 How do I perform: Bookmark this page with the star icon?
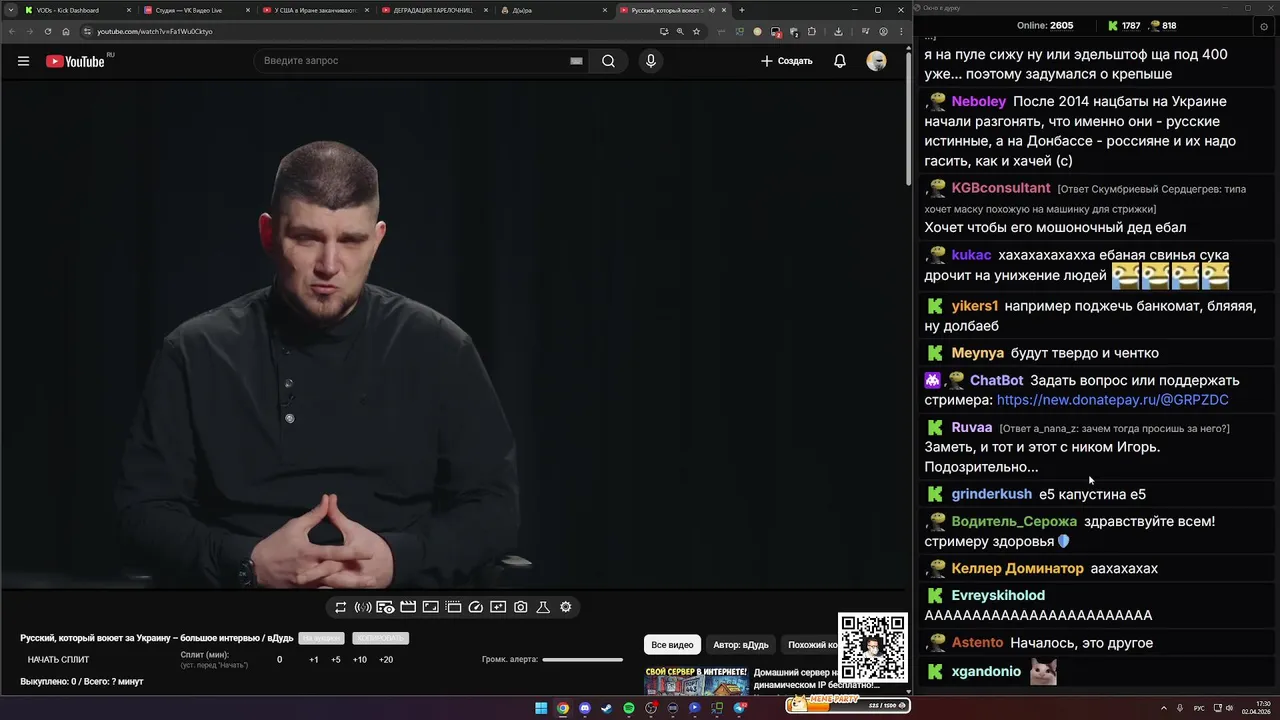697,31
